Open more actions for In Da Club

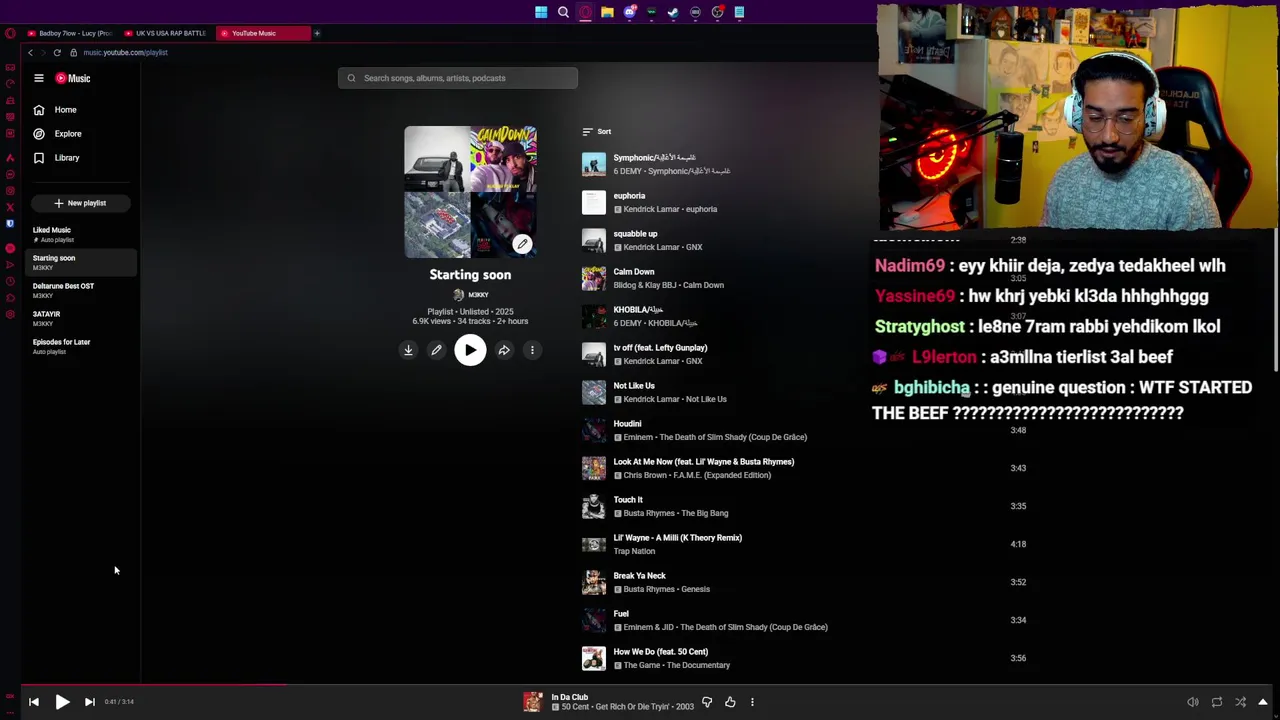coord(752,702)
